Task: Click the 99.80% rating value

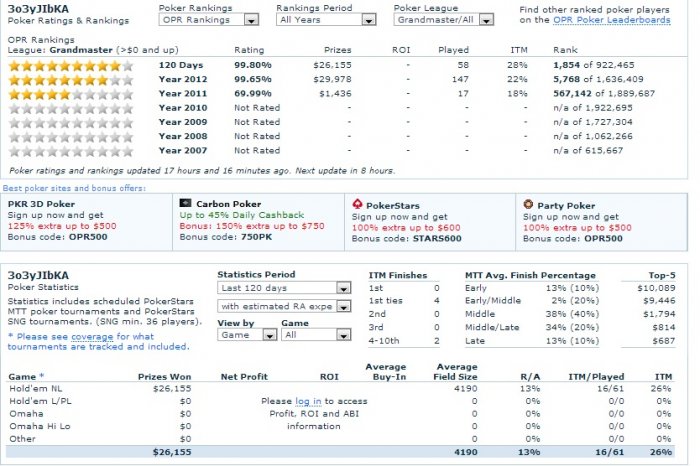Action: (253, 65)
